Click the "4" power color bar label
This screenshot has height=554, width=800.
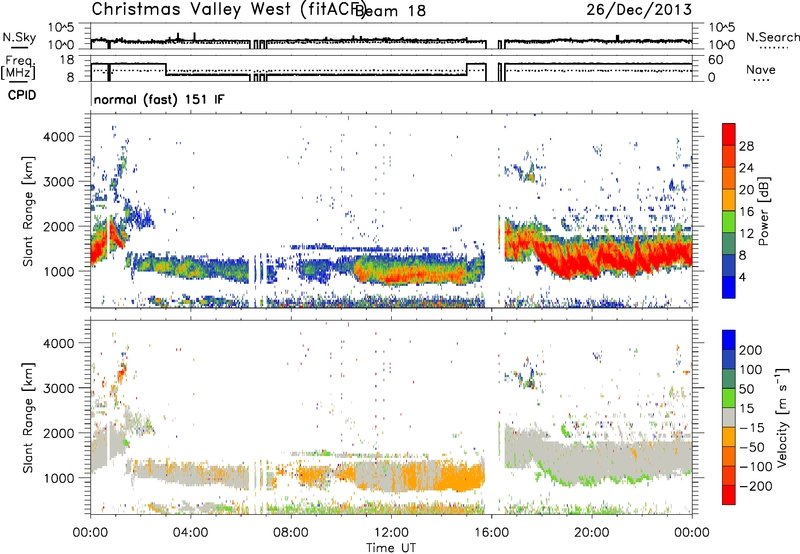742,278
